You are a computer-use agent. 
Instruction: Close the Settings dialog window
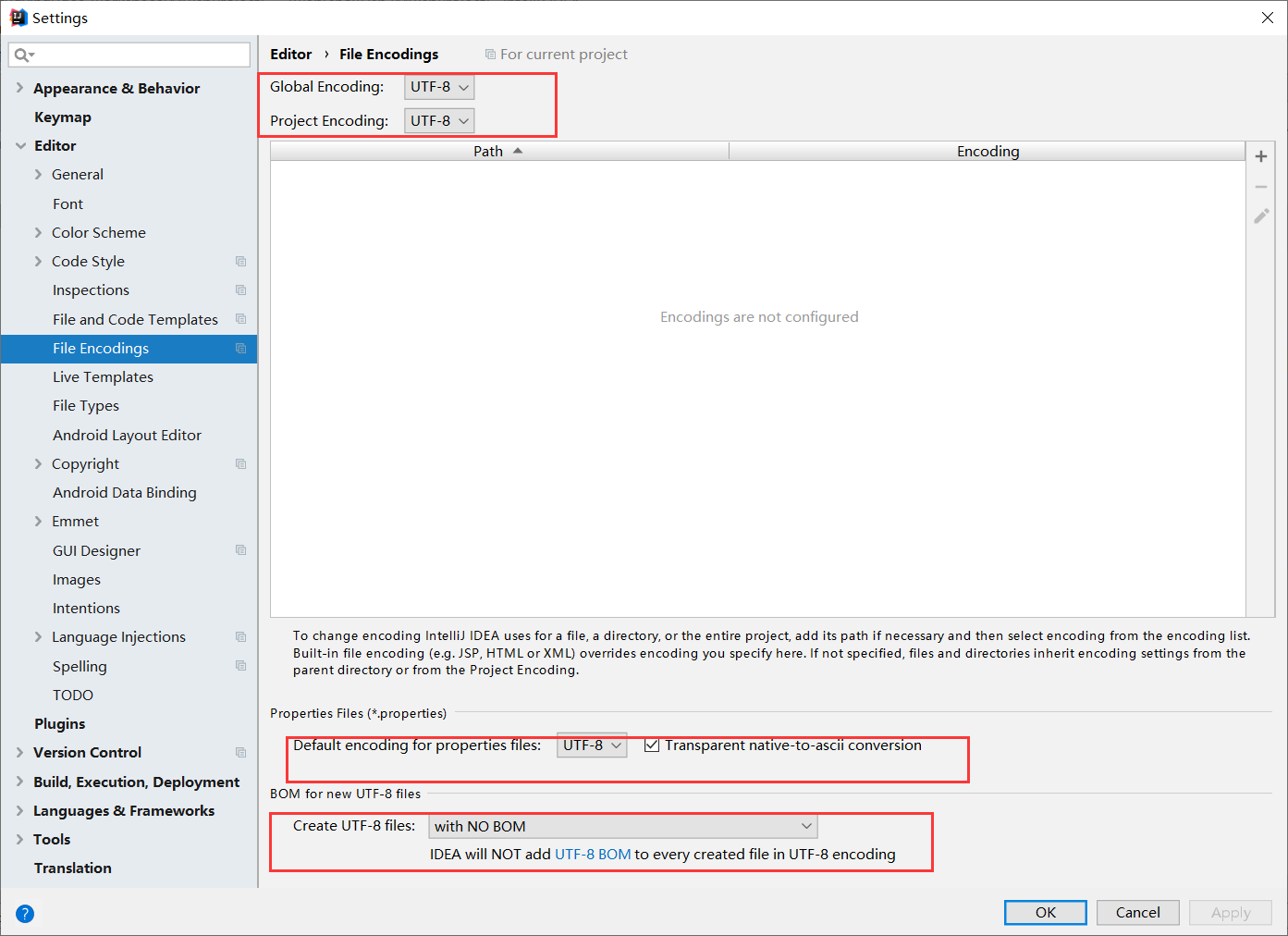(x=1268, y=18)
